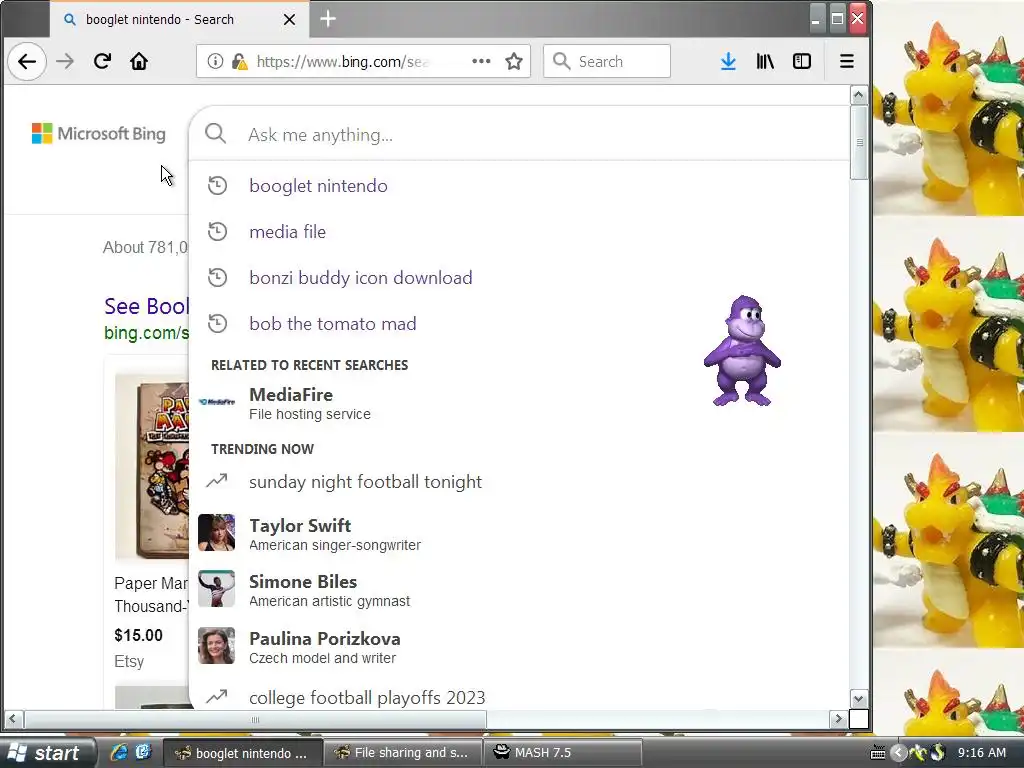Bookmark this page with the star
Image resolution: width=1024 pixels, height=768 pixels.
pos(514,61)
